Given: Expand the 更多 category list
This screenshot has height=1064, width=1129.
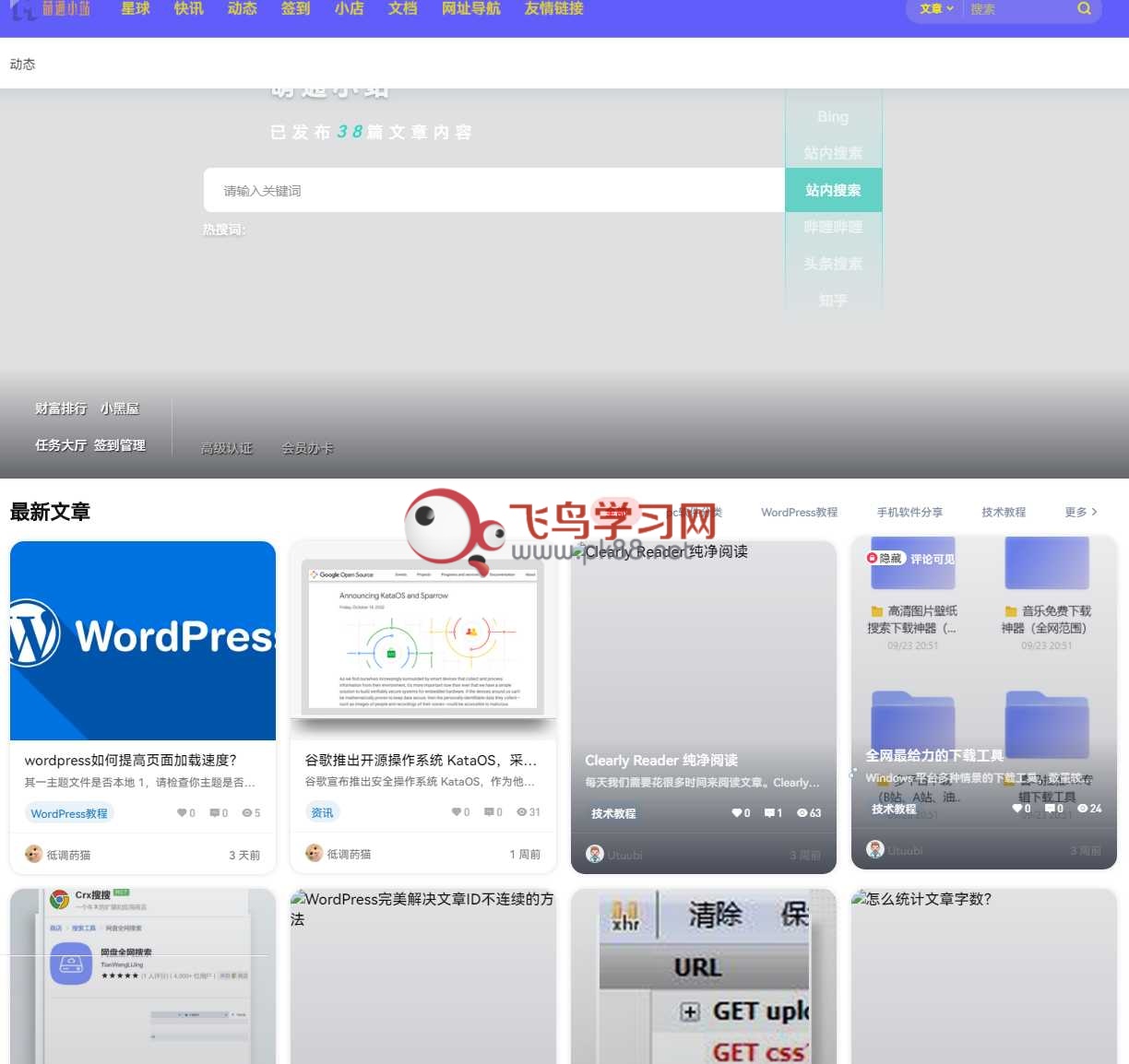Looking at the screenshot, I should point(1080,512).
